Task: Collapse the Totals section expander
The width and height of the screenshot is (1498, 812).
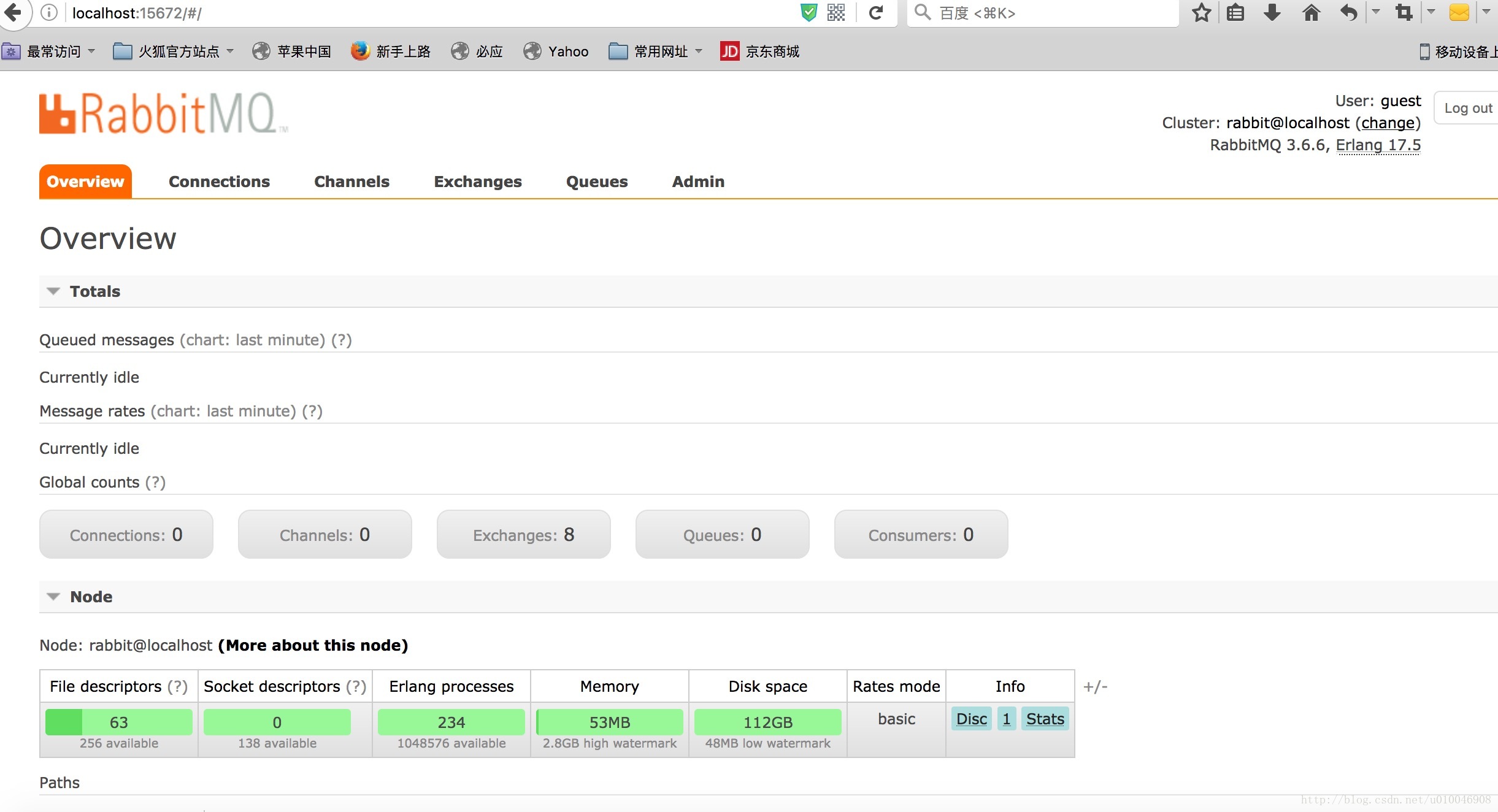Action: [53, 290]
